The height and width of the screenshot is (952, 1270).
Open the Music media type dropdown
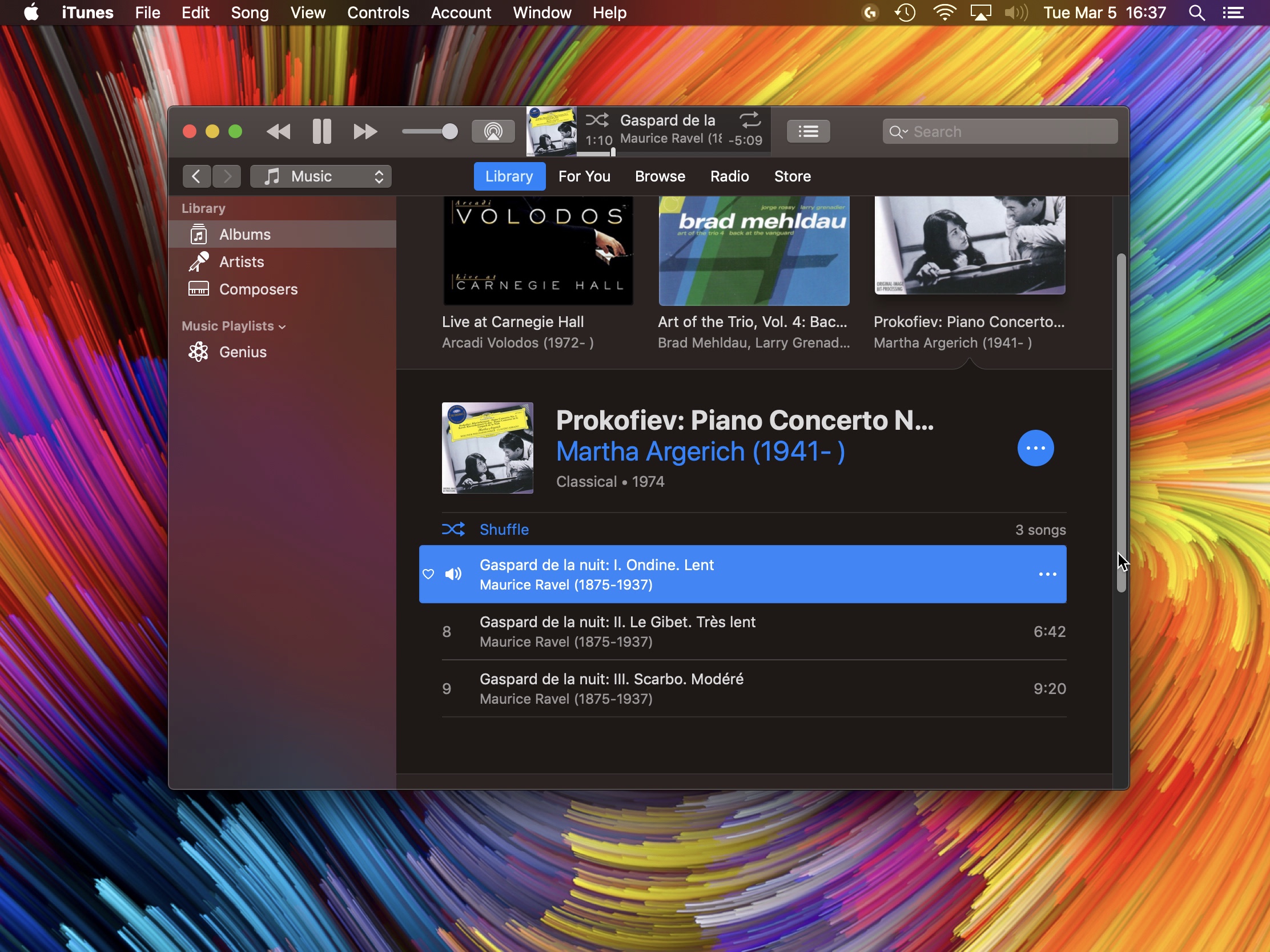[x=321, y=176]
